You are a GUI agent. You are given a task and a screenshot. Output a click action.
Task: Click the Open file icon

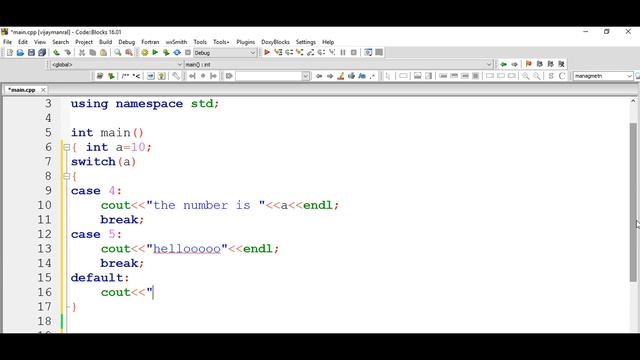pyautogui.click(x=20, y=53)
